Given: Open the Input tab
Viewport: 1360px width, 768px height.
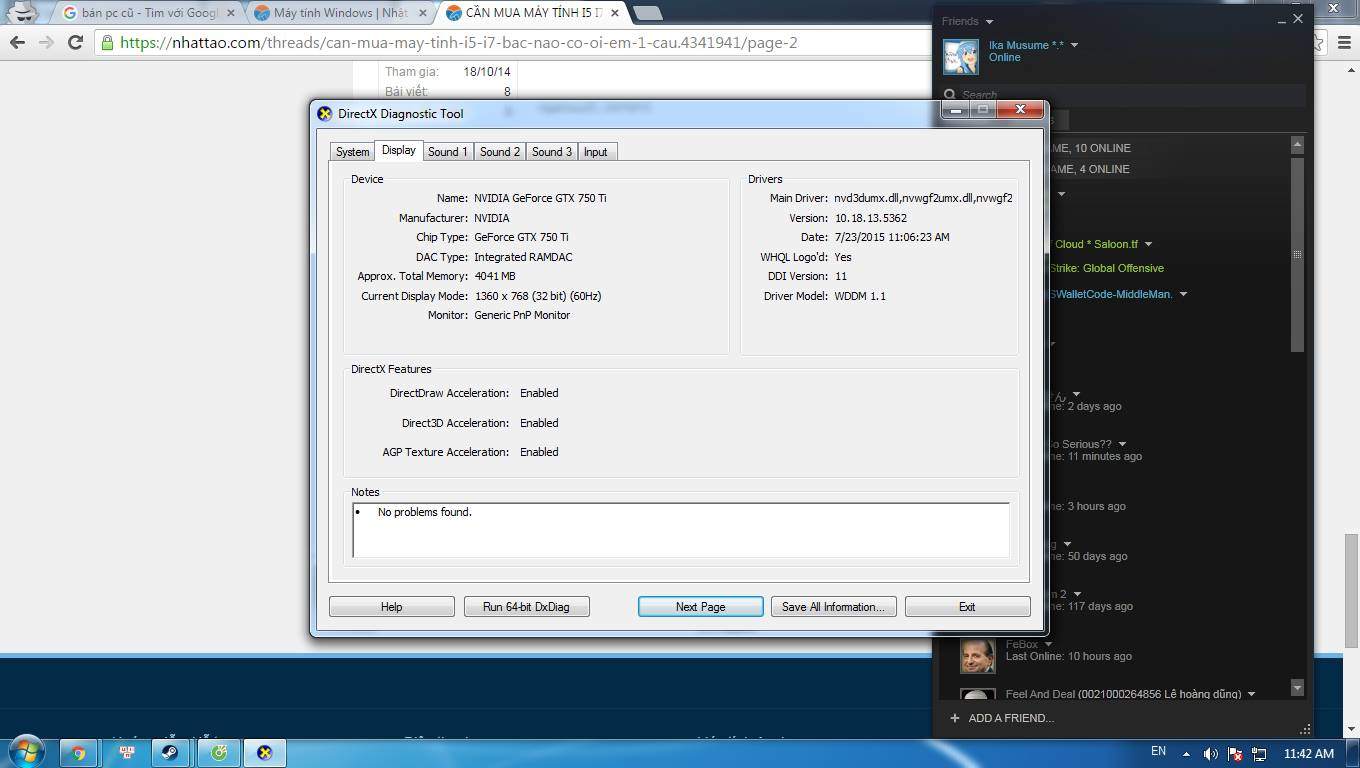Looking at the screenshot, I should 595,152.
